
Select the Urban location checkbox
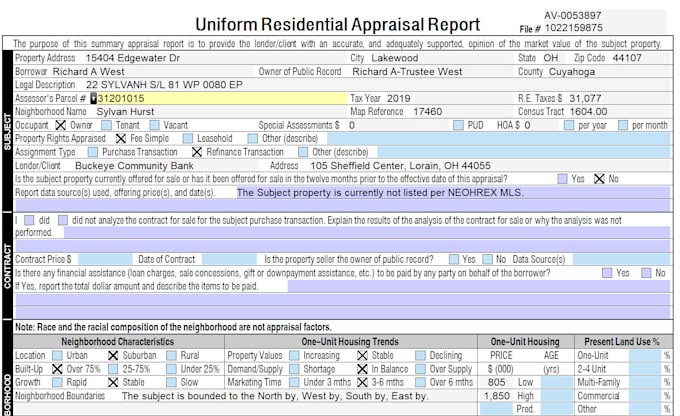[x=57, y=356]
